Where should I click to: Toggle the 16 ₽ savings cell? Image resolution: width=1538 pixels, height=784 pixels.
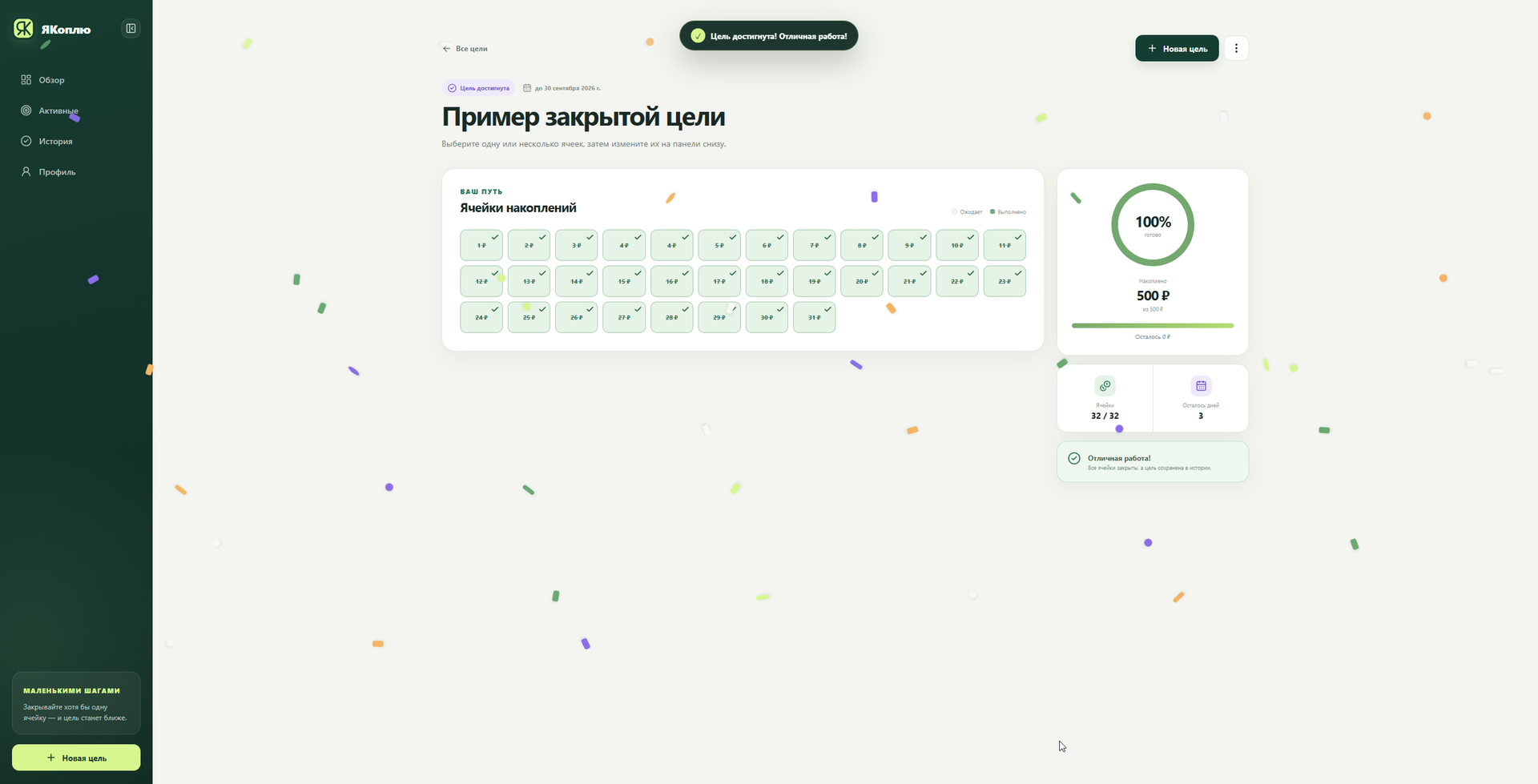pos(671,281)
